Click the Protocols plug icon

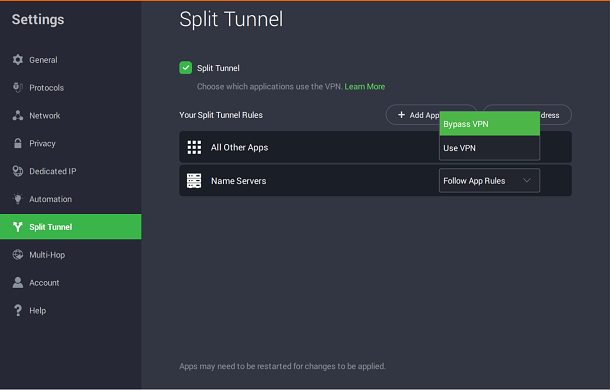coord(18,88)
